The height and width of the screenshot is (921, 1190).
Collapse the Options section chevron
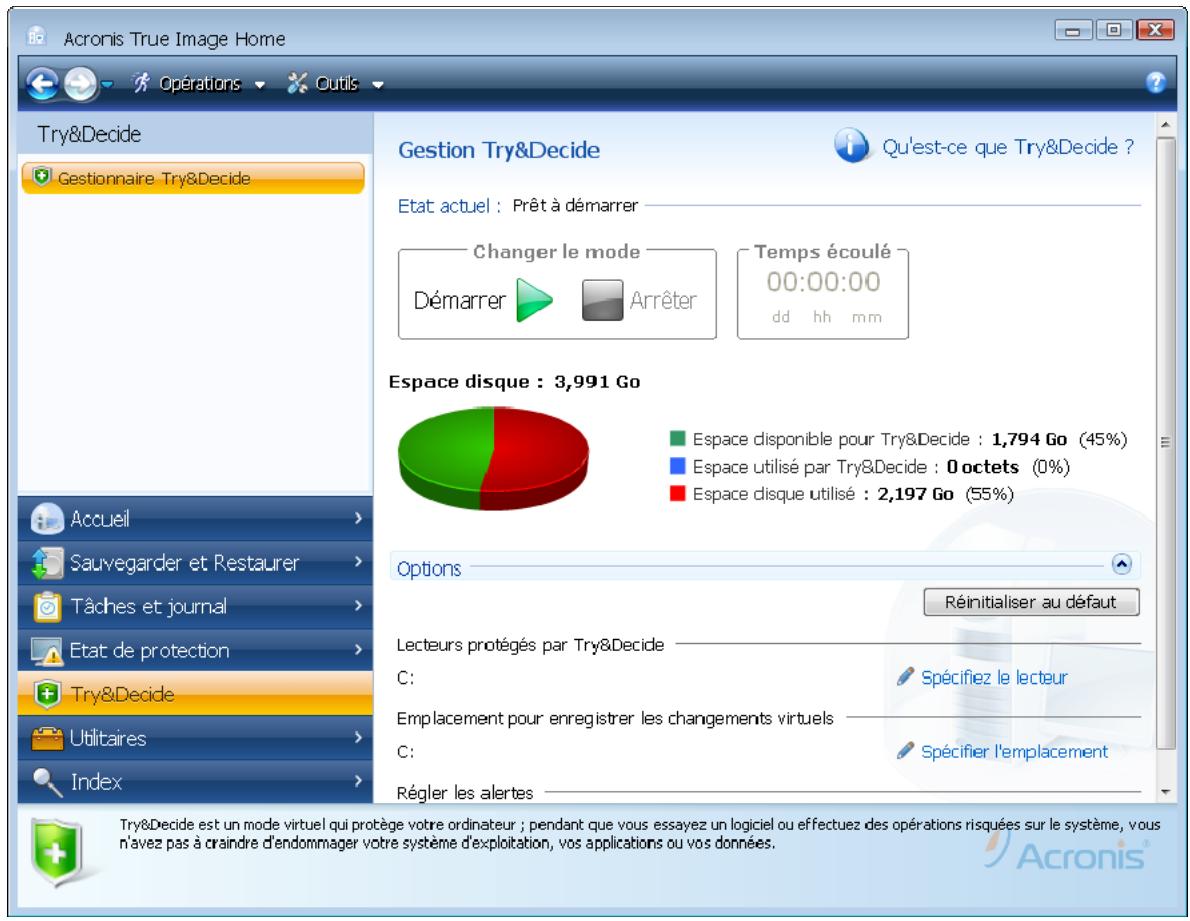1122,564
